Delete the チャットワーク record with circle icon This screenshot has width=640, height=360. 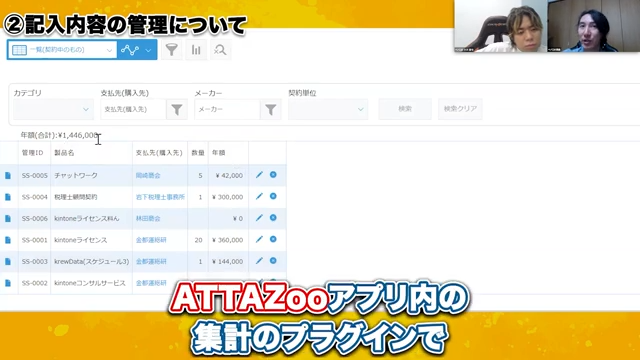point(273,175)
